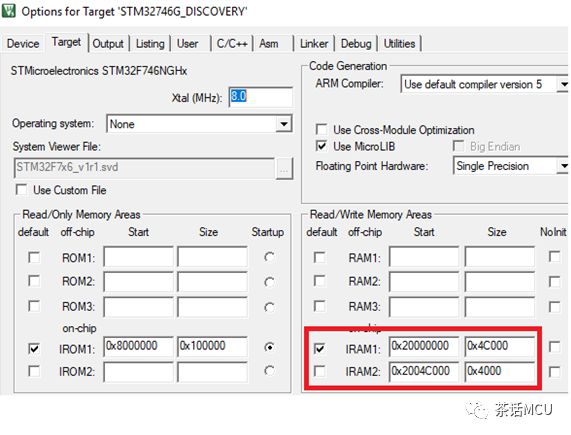This screenshot has height=435, width=571.
Task: Click the ROM1 Size input field
Action: (212, 257)
